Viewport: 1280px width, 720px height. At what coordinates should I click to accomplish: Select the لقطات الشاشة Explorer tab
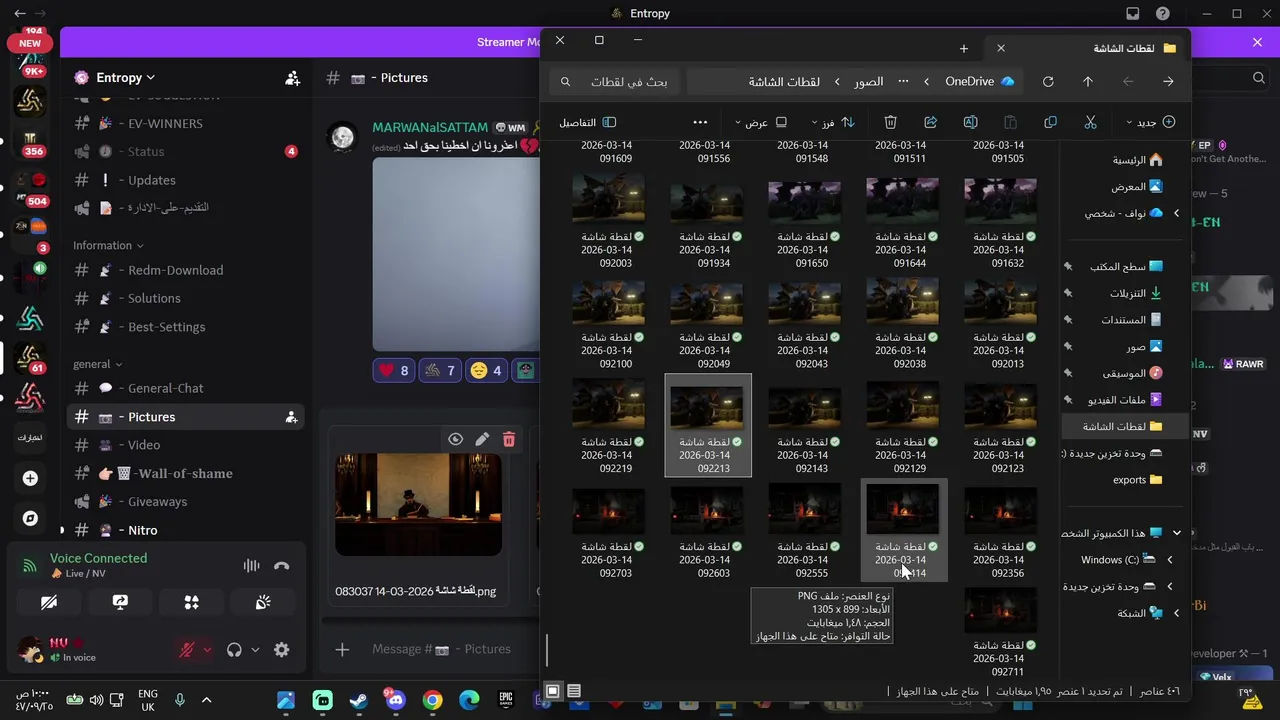[1088, 47]
